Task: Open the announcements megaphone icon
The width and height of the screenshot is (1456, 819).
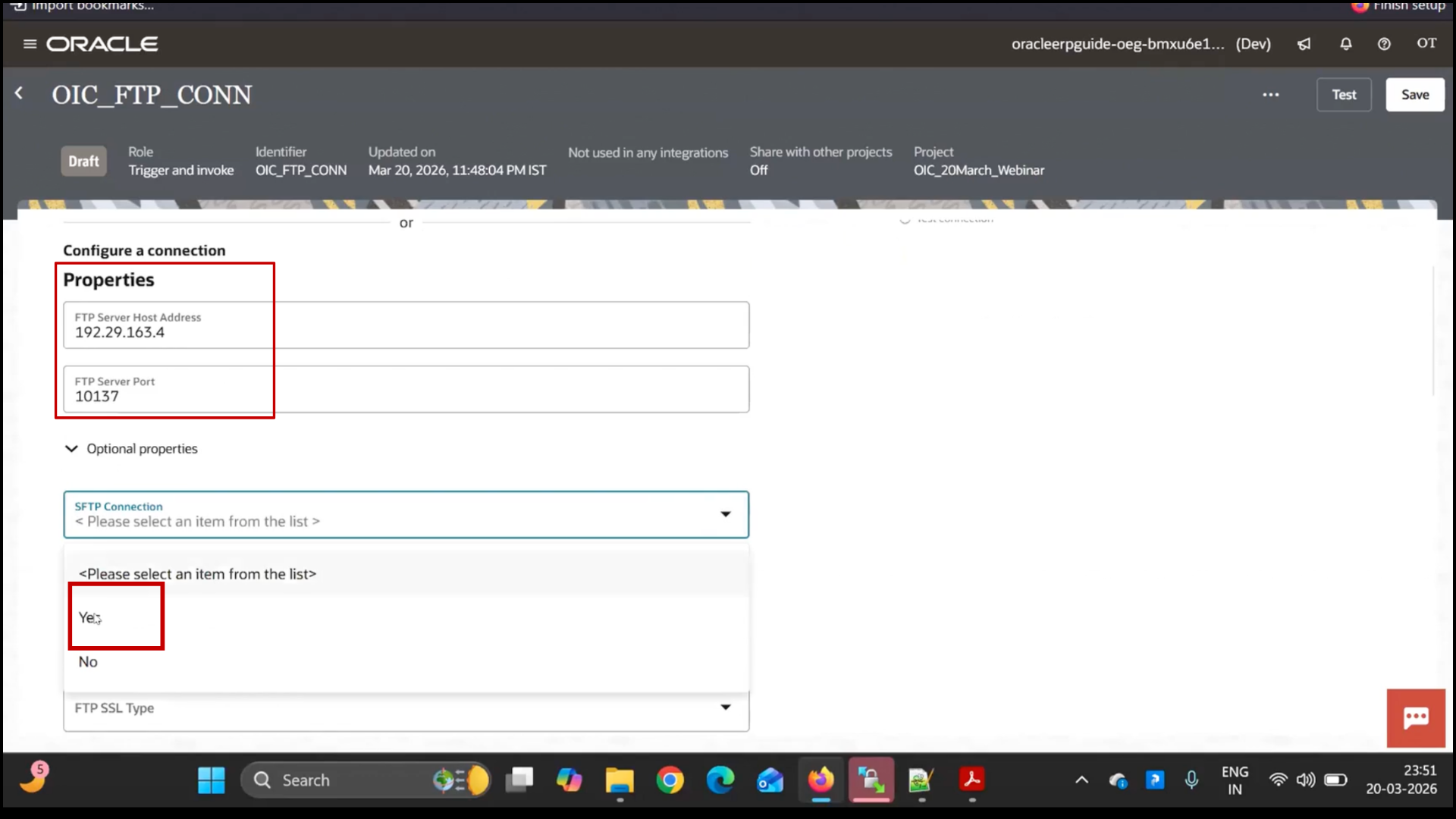Action: coord(1304,44)
